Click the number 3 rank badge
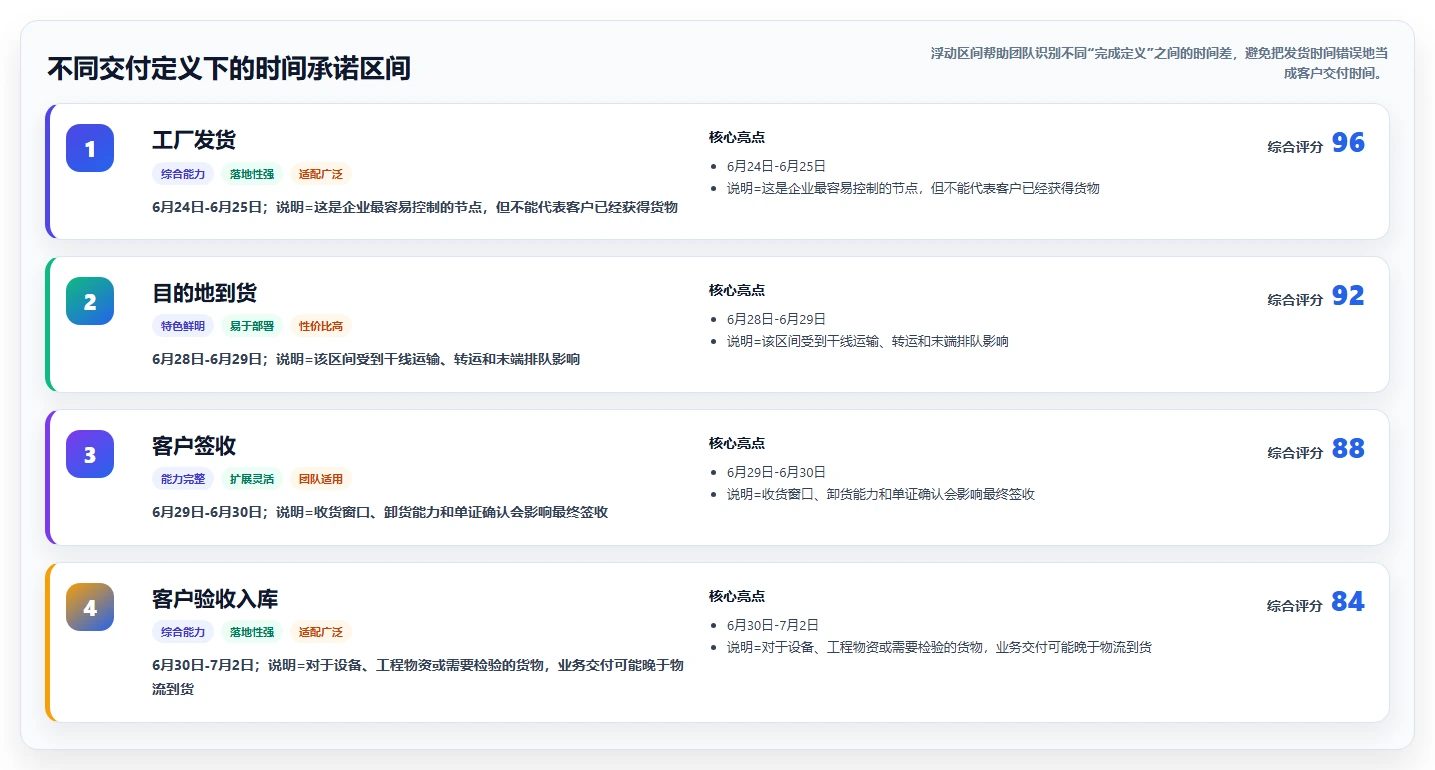 pyautogui.click(x=90, y=454)
